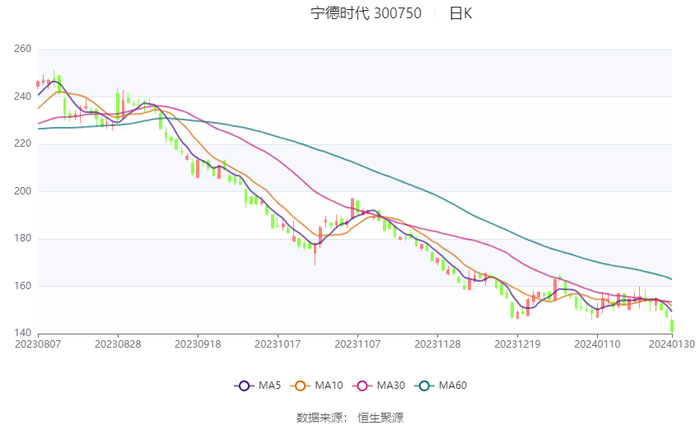The image size is (700, 426).
Task: Toggle the MA5 legend series
Action: pyautogui.click(x=258, y=386)
